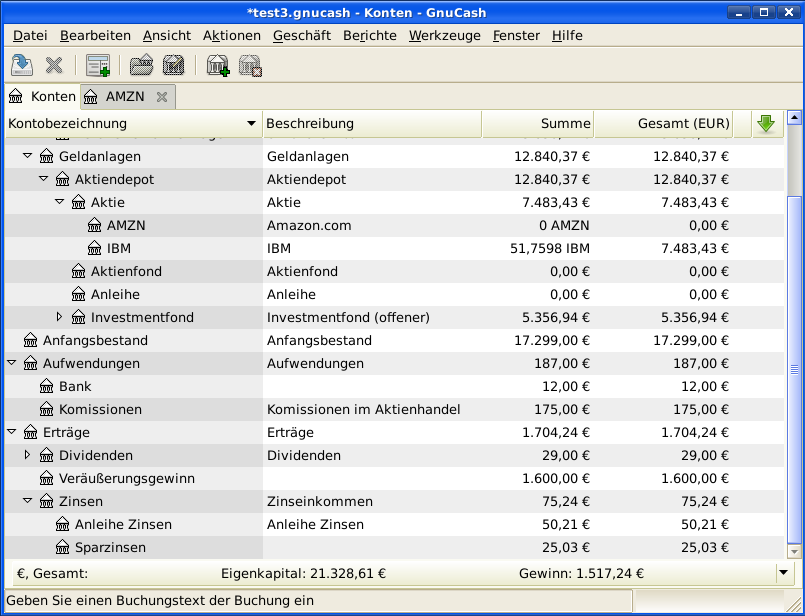This screenshot has height=616, width=805.
Task: Open the Werkzeuge menu
Action: point(444,35)
